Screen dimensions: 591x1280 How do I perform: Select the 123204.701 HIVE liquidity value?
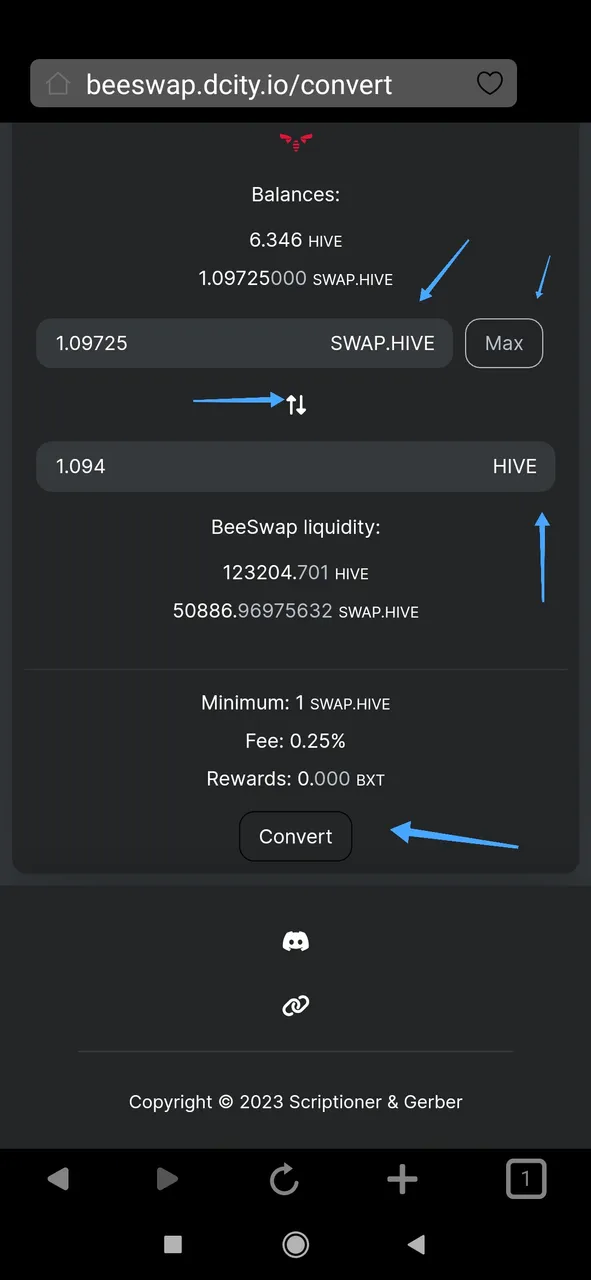pyautogui.click(x=295, y=573)
